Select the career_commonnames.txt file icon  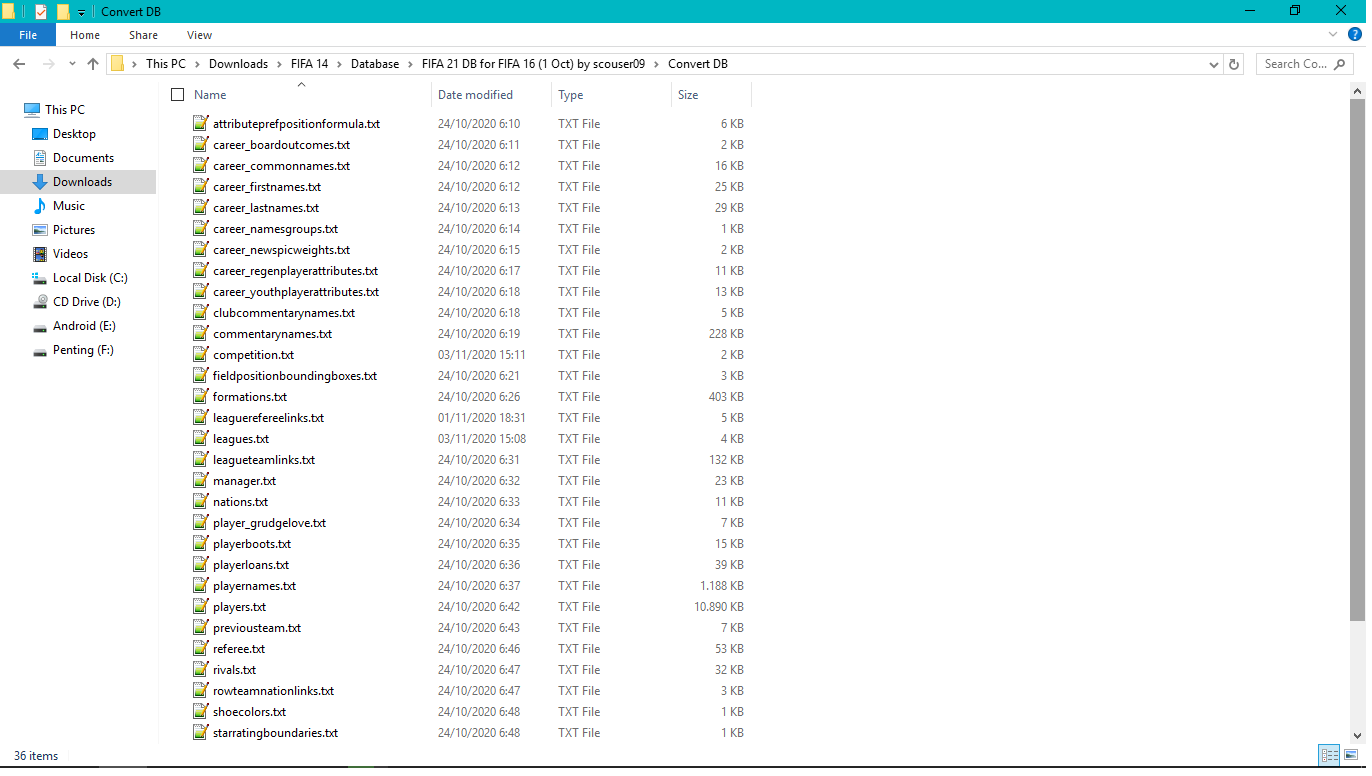coord(200,166)
